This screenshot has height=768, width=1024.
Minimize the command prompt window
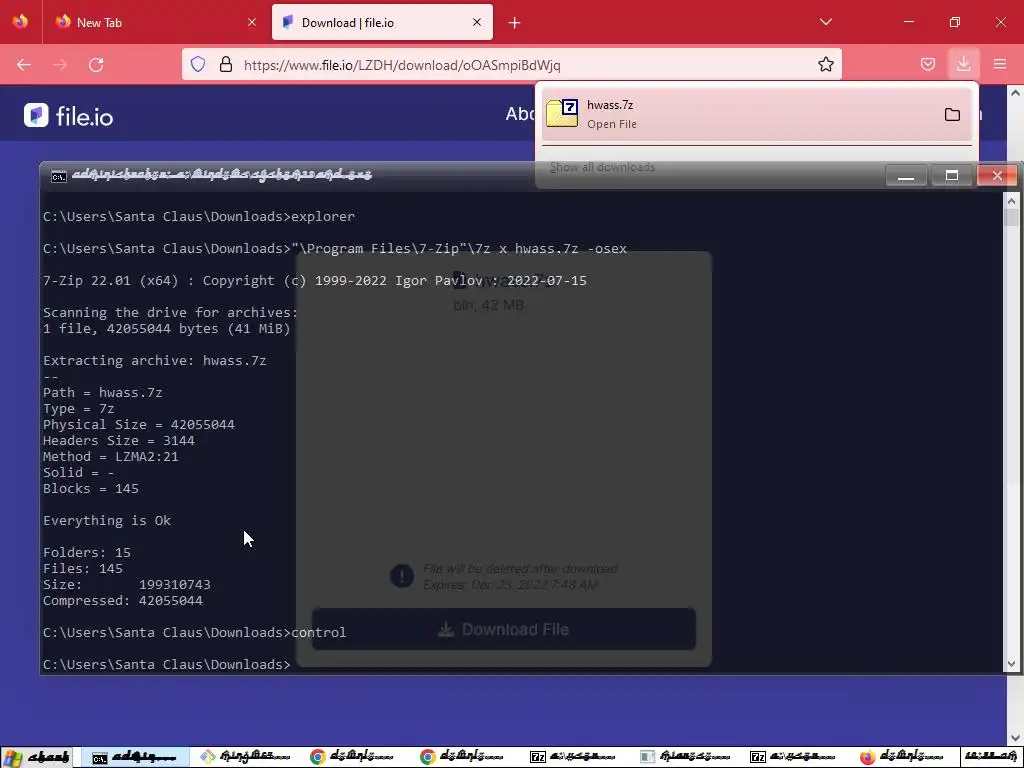[906, 176]
